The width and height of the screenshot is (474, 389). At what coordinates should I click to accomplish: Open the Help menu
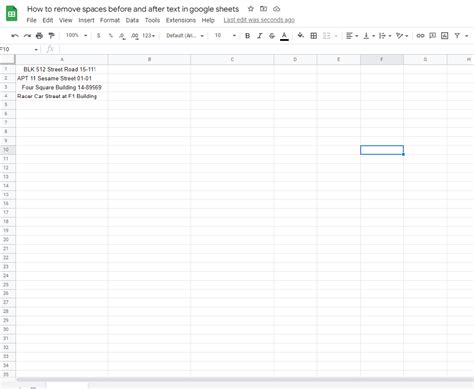point(208,20)
